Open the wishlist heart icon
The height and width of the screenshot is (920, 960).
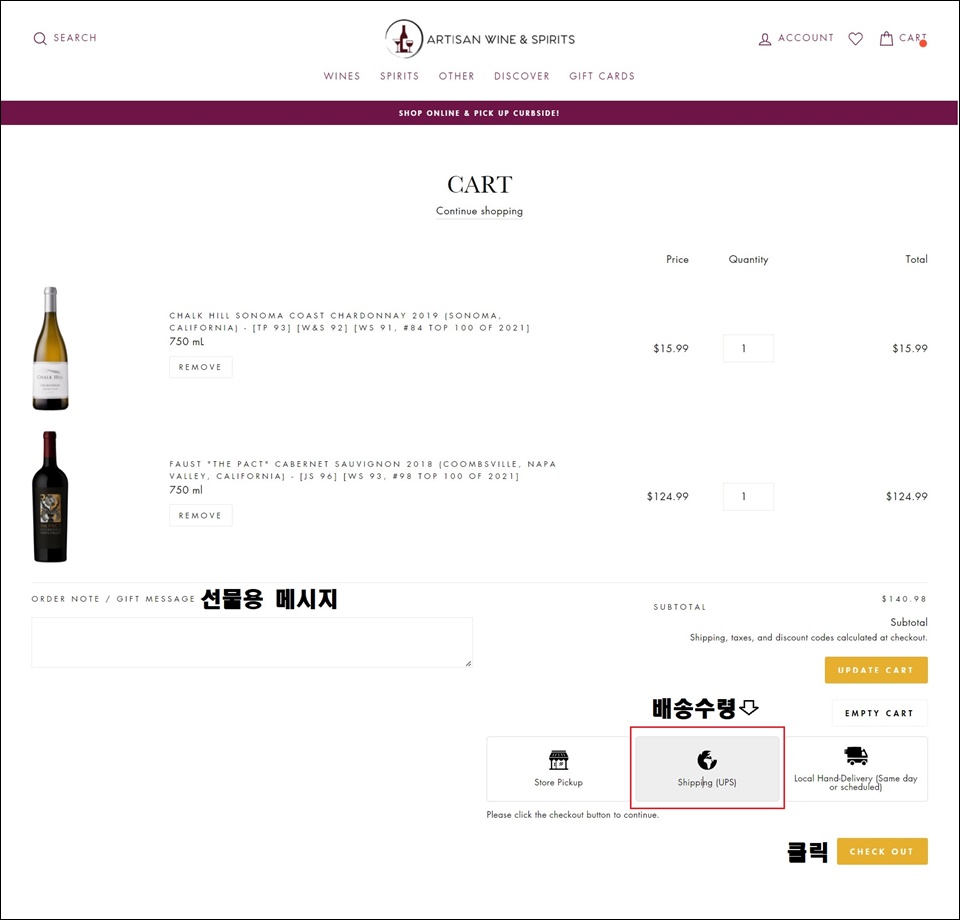[x=855, y=39]
